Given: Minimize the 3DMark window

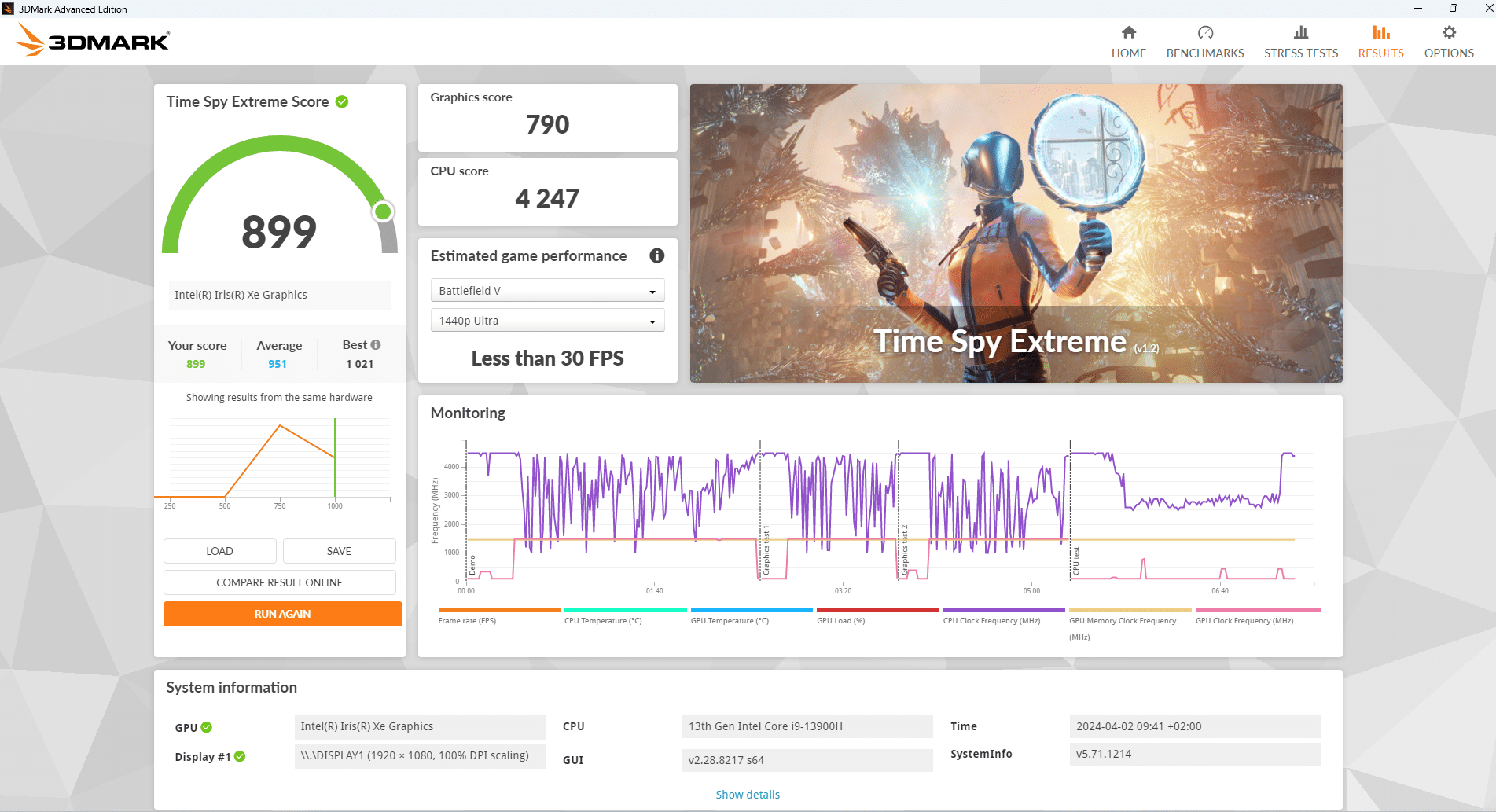Looking at the screenshot, I should point(1418,9).
